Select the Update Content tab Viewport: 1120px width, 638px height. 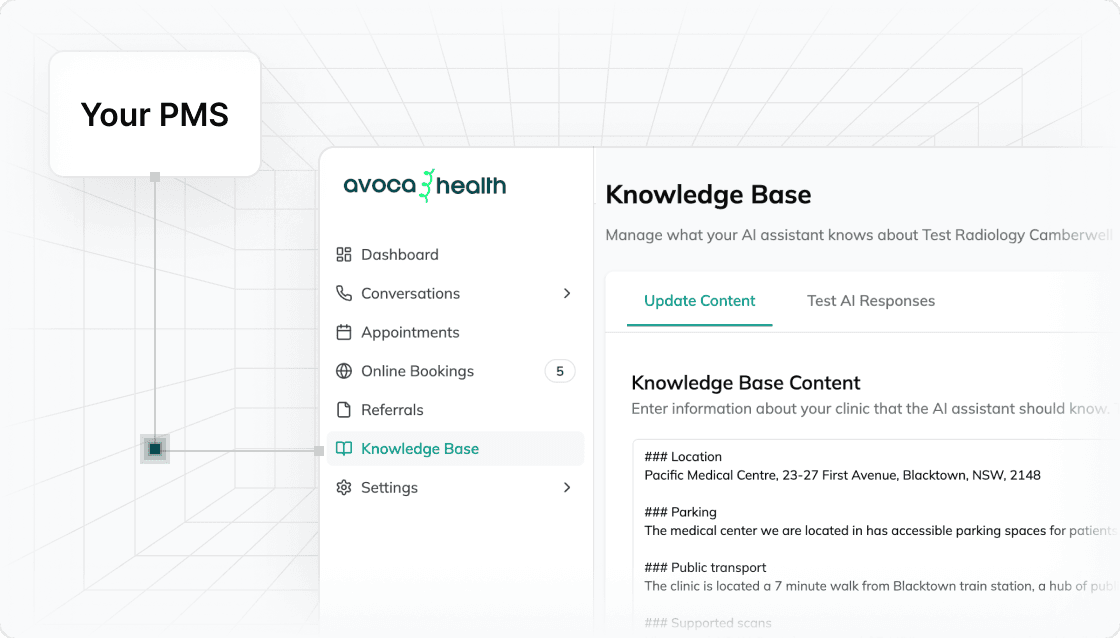tap(699, 300)
